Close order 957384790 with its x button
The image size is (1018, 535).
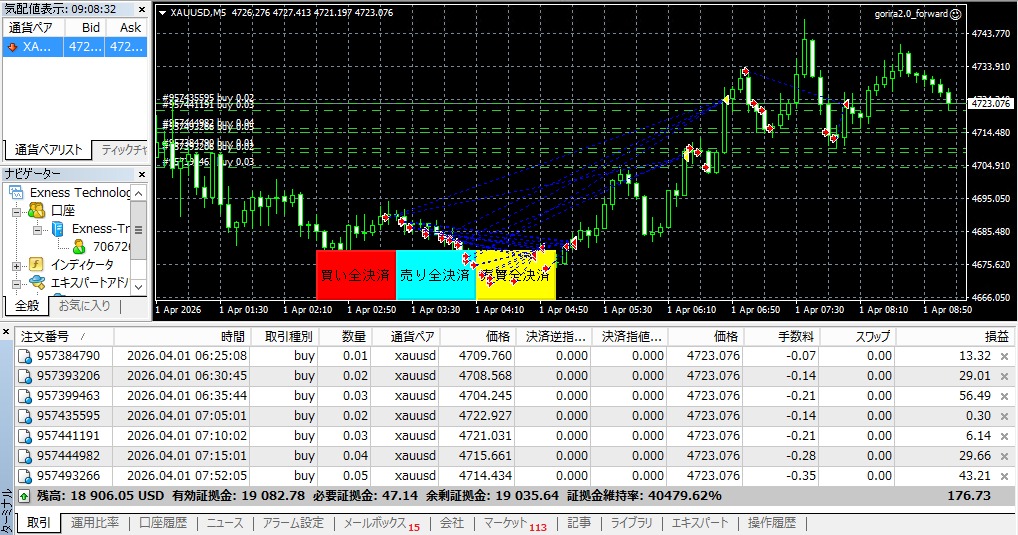[1004, 356]
